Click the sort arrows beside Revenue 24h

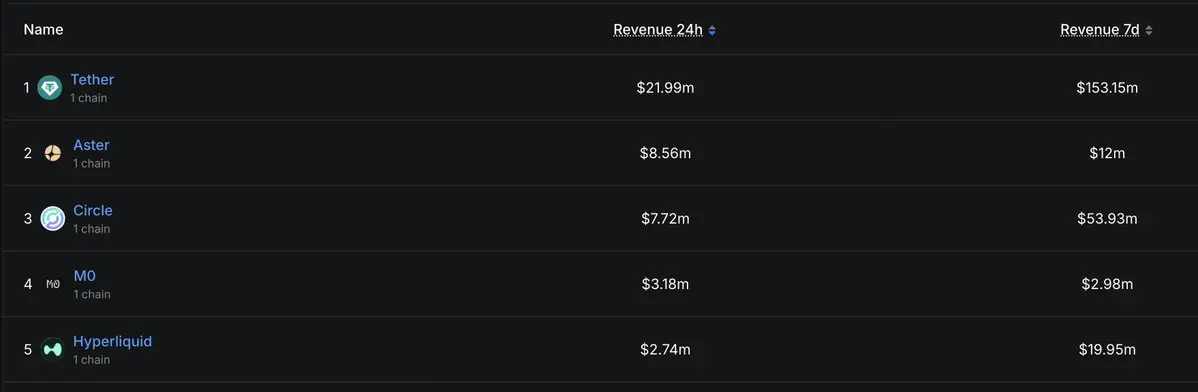click(x=712, y=31)
